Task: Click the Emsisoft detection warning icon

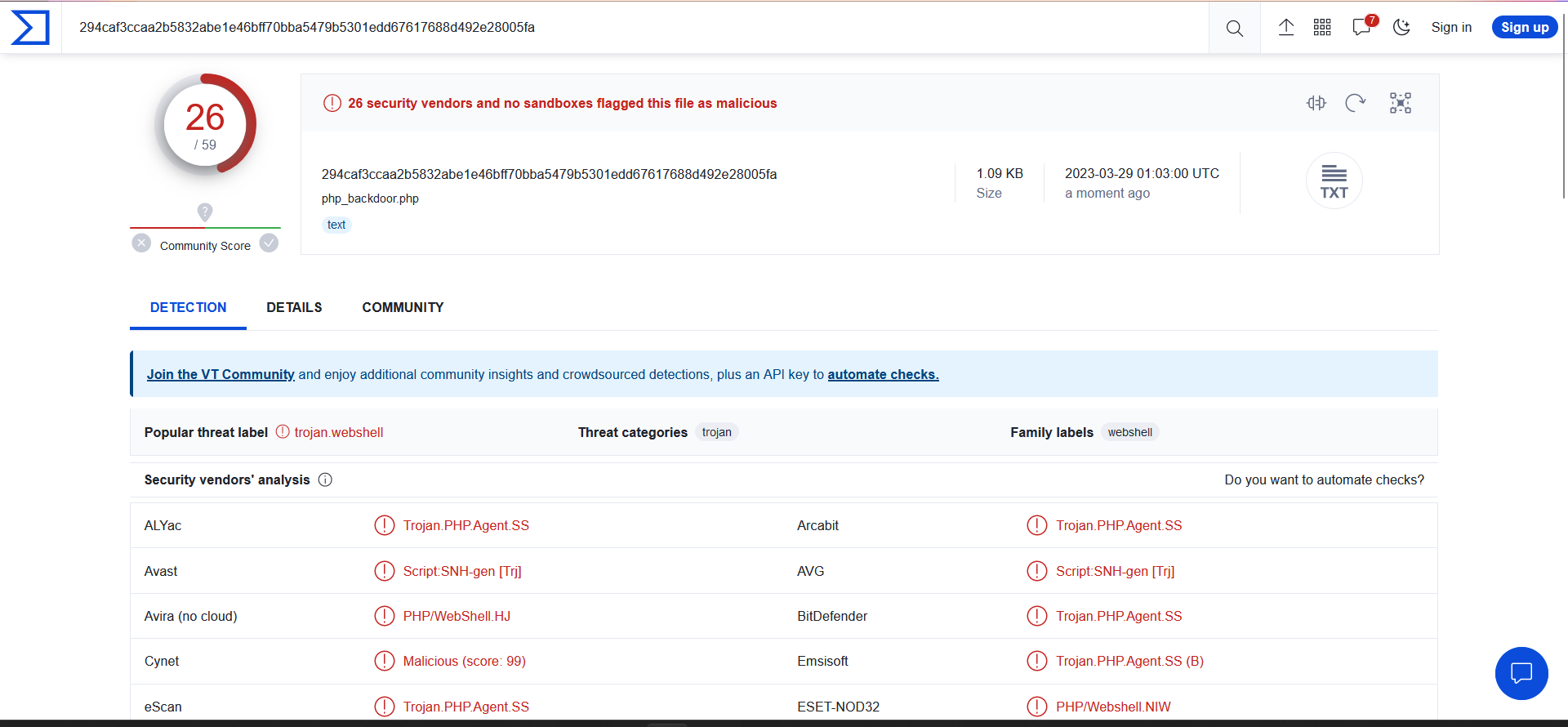Action: point(1037,661)
